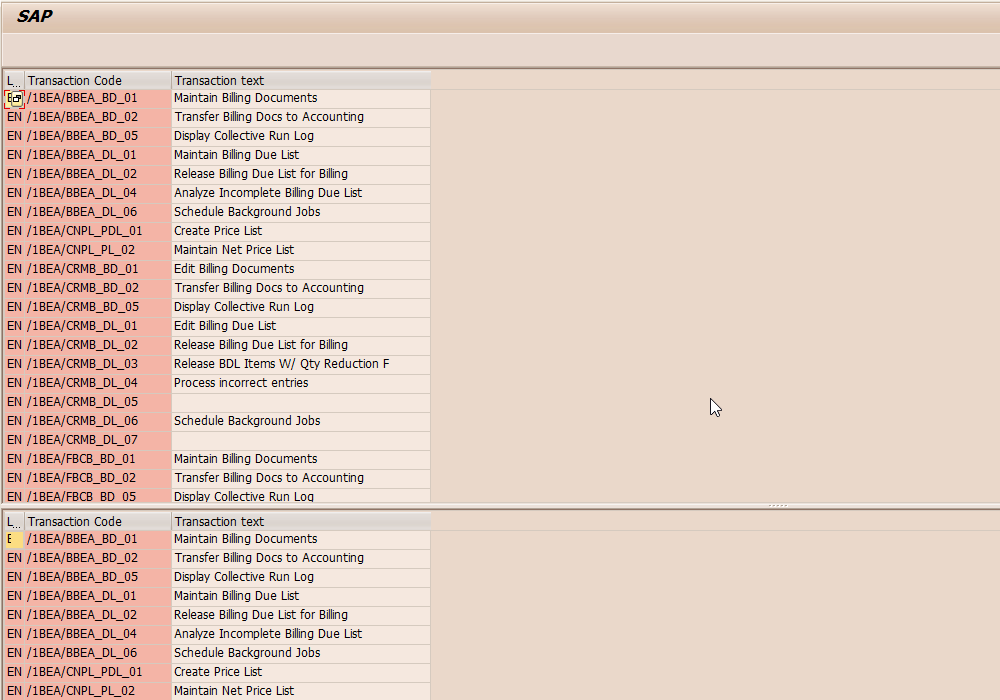Screen dimensions: 1000x700
Task: Select lower table Transaction Code column header
Action: tap(98, 521)
